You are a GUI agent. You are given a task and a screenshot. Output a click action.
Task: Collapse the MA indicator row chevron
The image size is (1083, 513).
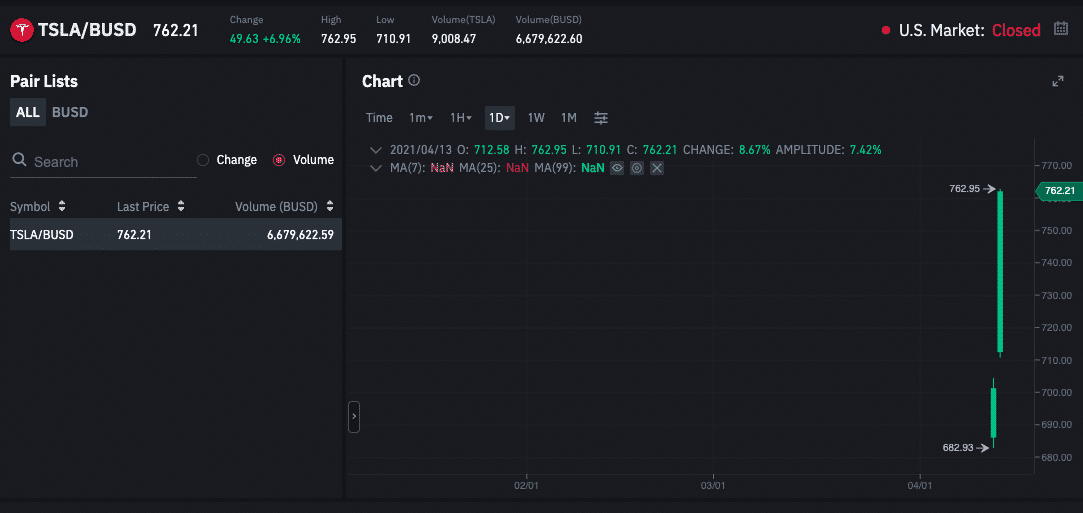376,168
